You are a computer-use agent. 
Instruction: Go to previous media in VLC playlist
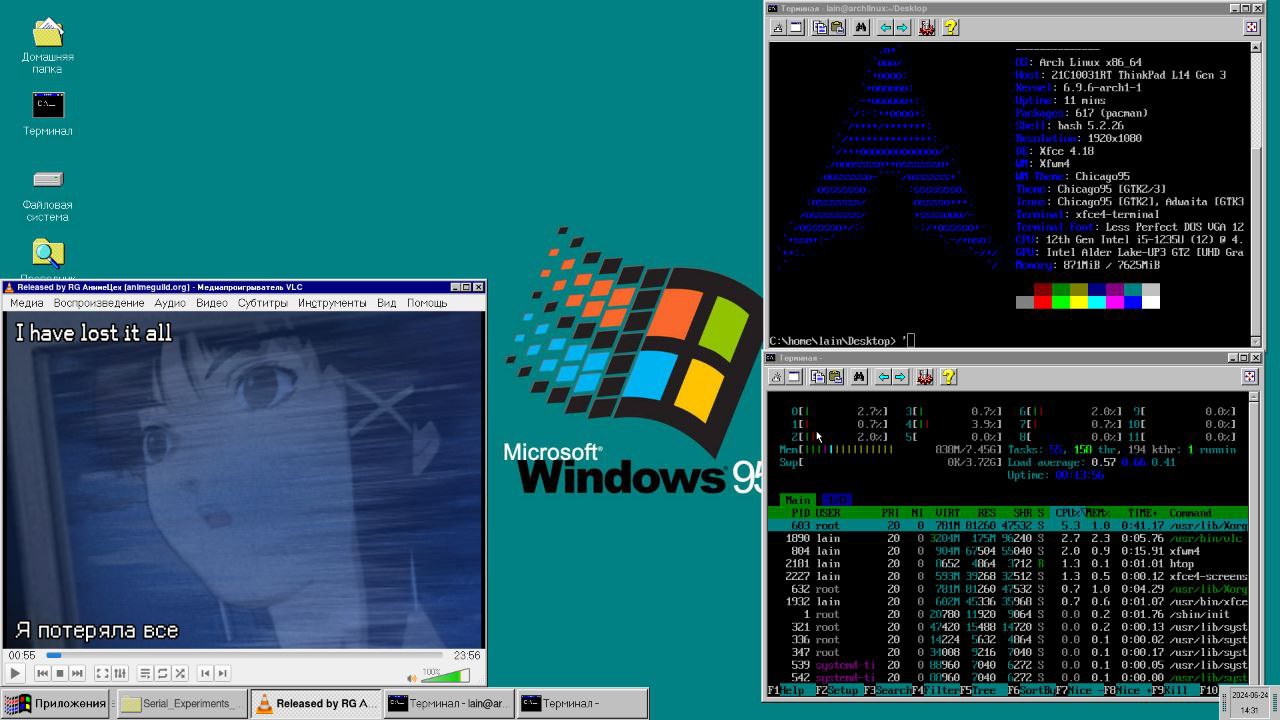coord(42,674)
